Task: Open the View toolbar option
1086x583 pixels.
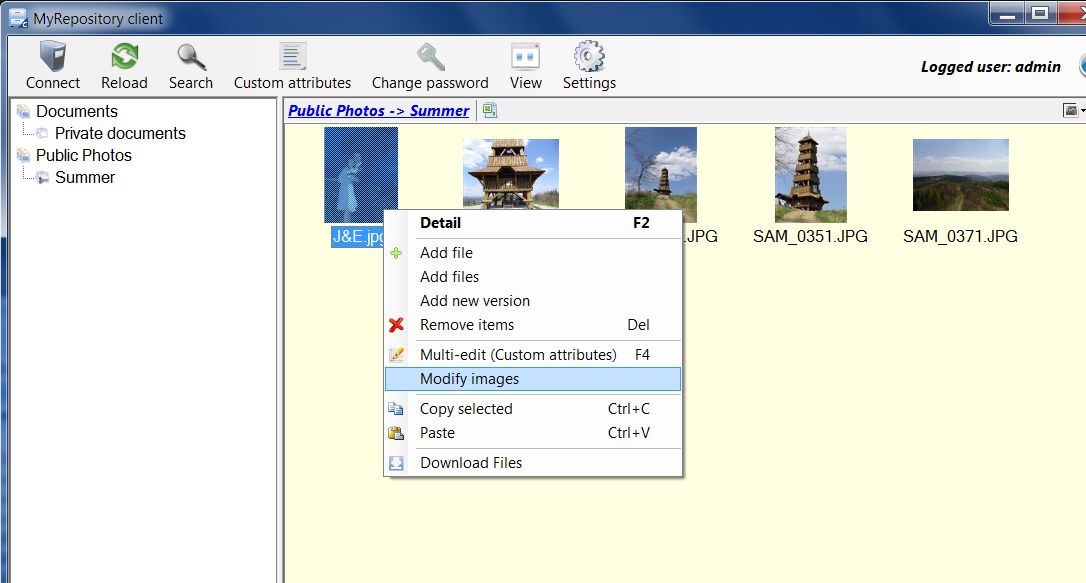Action: point(525,57)
